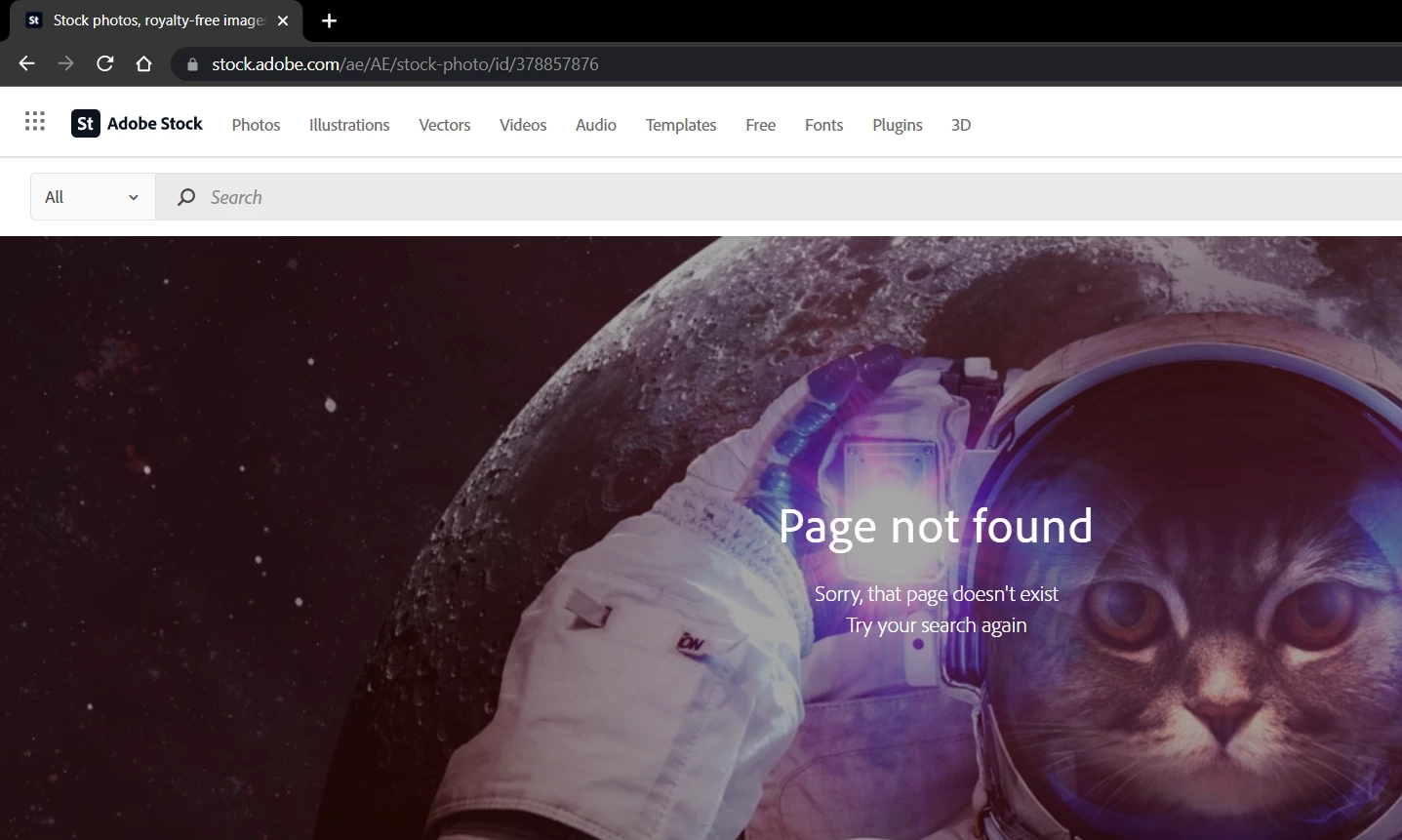Select the Stock photos browser tab
This screenshot has height=840, width=1402.
click(x=156, y=20)
